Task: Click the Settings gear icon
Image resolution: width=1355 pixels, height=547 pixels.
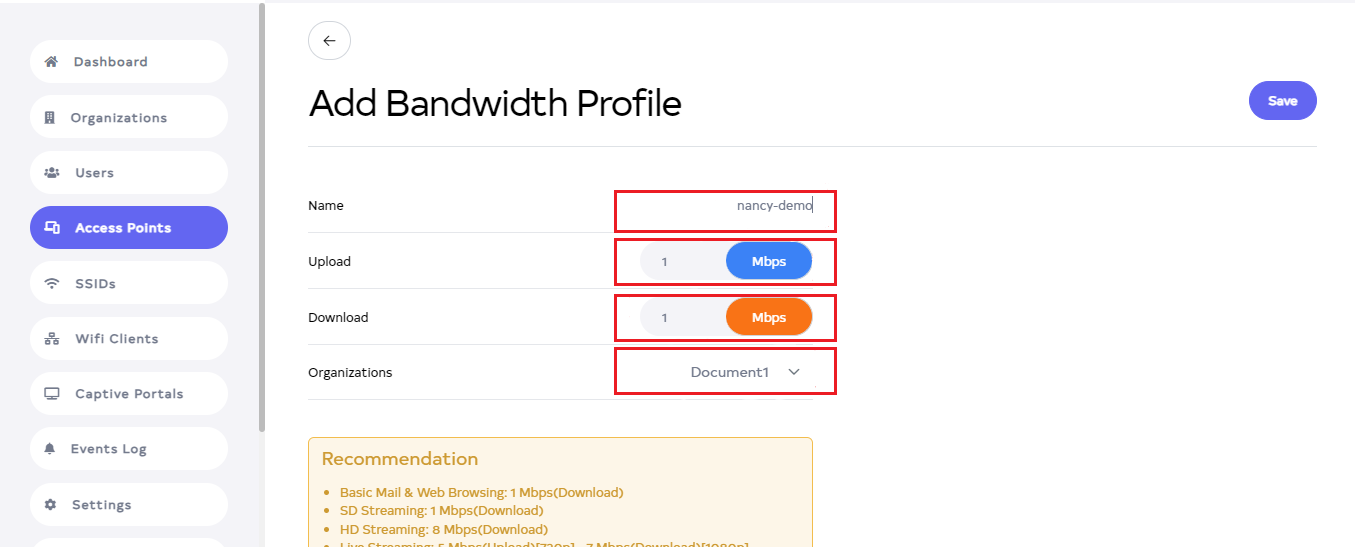Action: (51, 505)
